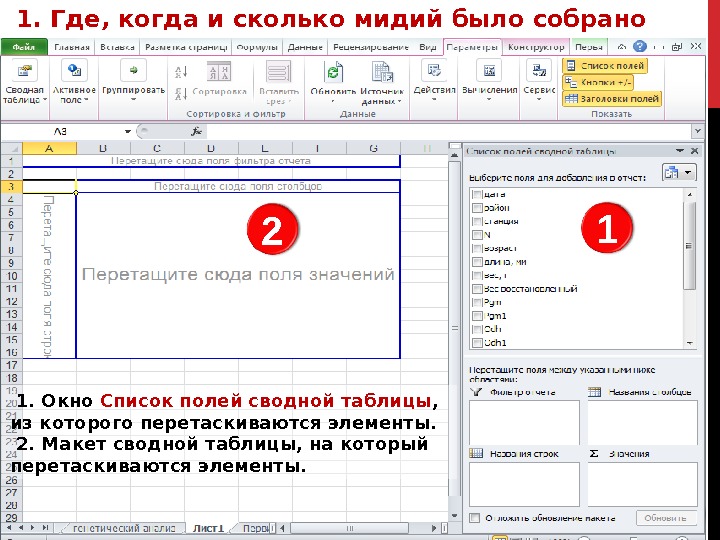Open the Действия icon
This screenshot has width=720, height=540.
tap(434, 71)
